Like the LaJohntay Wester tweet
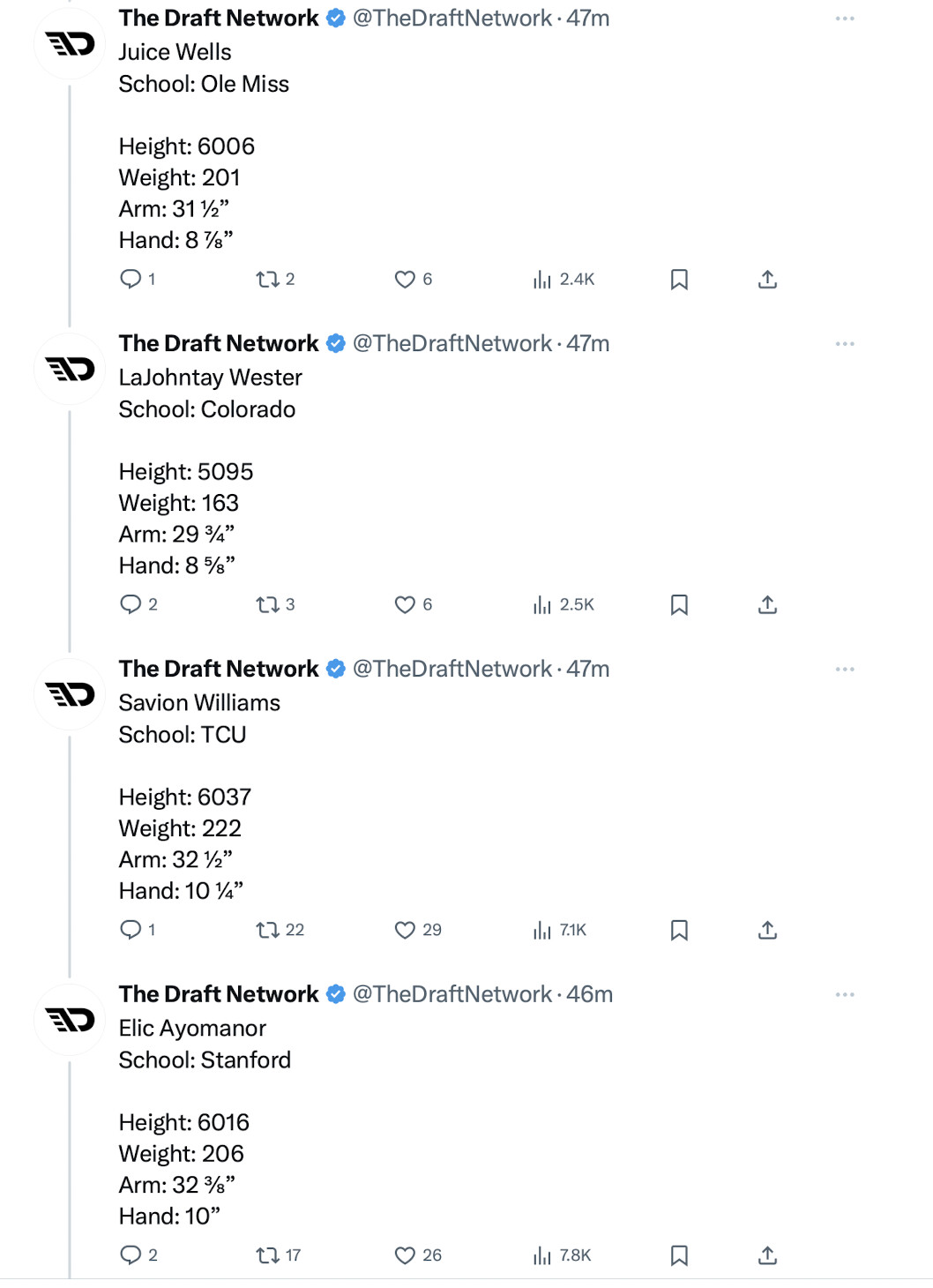 pyautogui.click(x=405, y=605)
